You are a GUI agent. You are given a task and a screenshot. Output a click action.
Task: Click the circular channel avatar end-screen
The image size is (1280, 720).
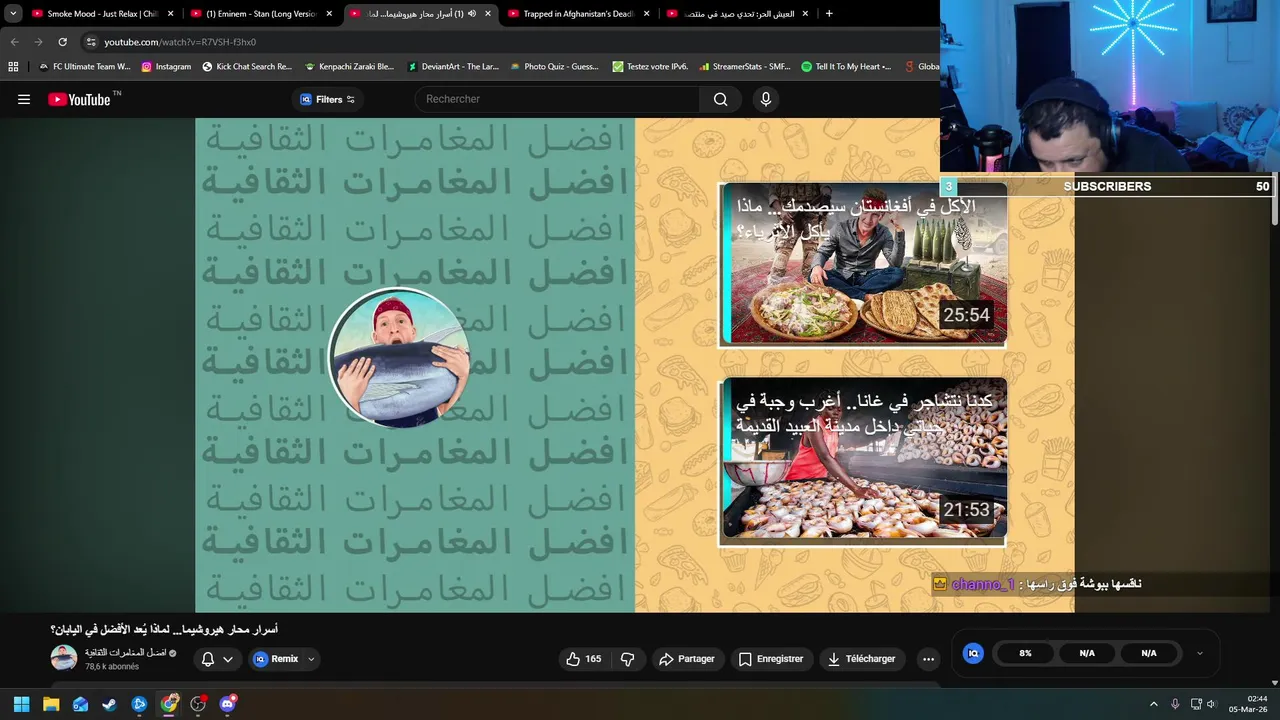coord(400,358)
